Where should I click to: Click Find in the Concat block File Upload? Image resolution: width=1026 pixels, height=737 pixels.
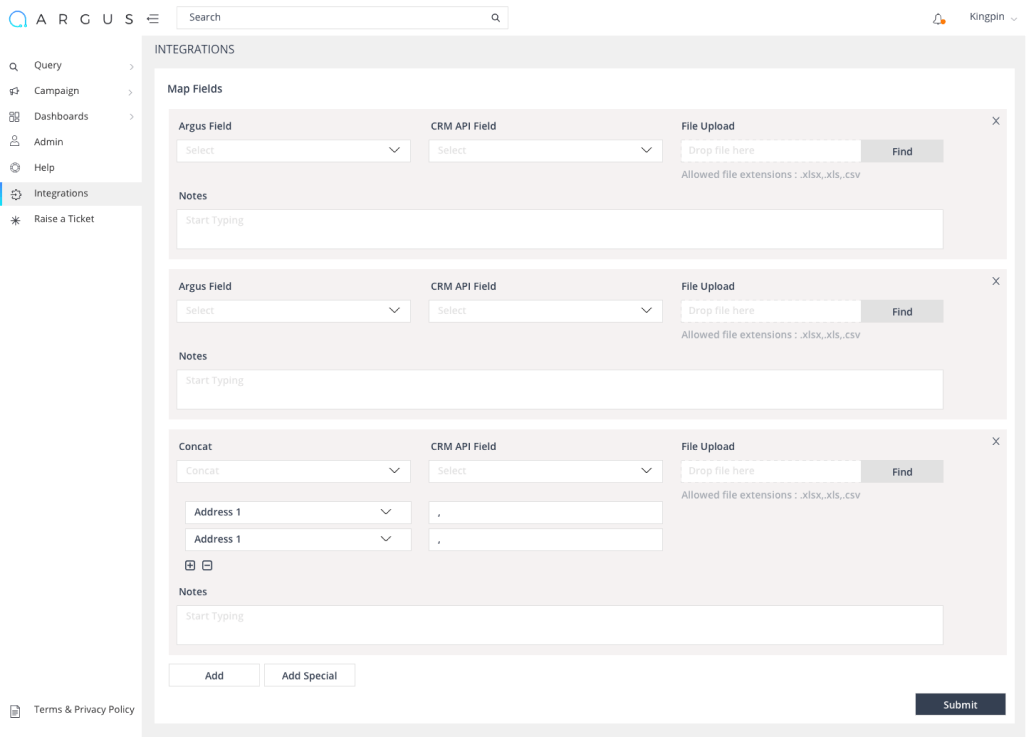[x=902, y=472]
